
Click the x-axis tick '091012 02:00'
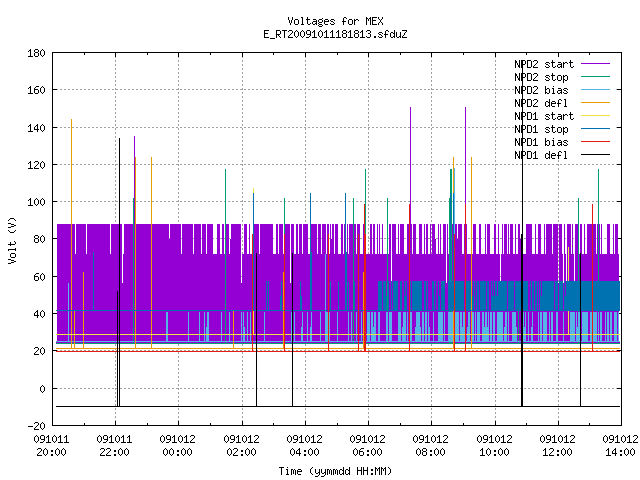[x=242, y=446]
